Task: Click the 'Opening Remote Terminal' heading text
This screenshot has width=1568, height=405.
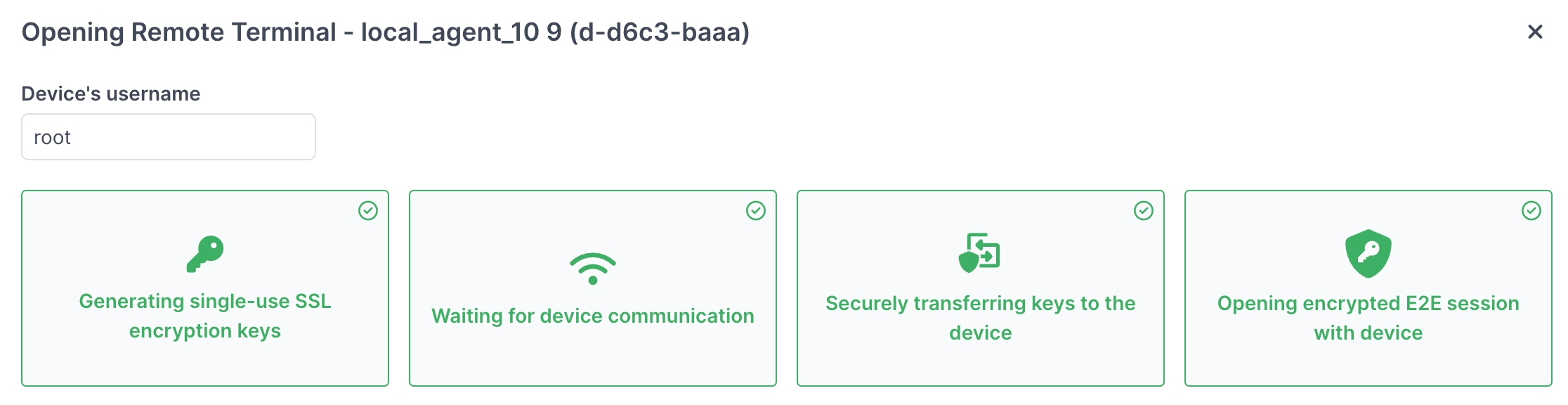Action: (x=179, y=32)
